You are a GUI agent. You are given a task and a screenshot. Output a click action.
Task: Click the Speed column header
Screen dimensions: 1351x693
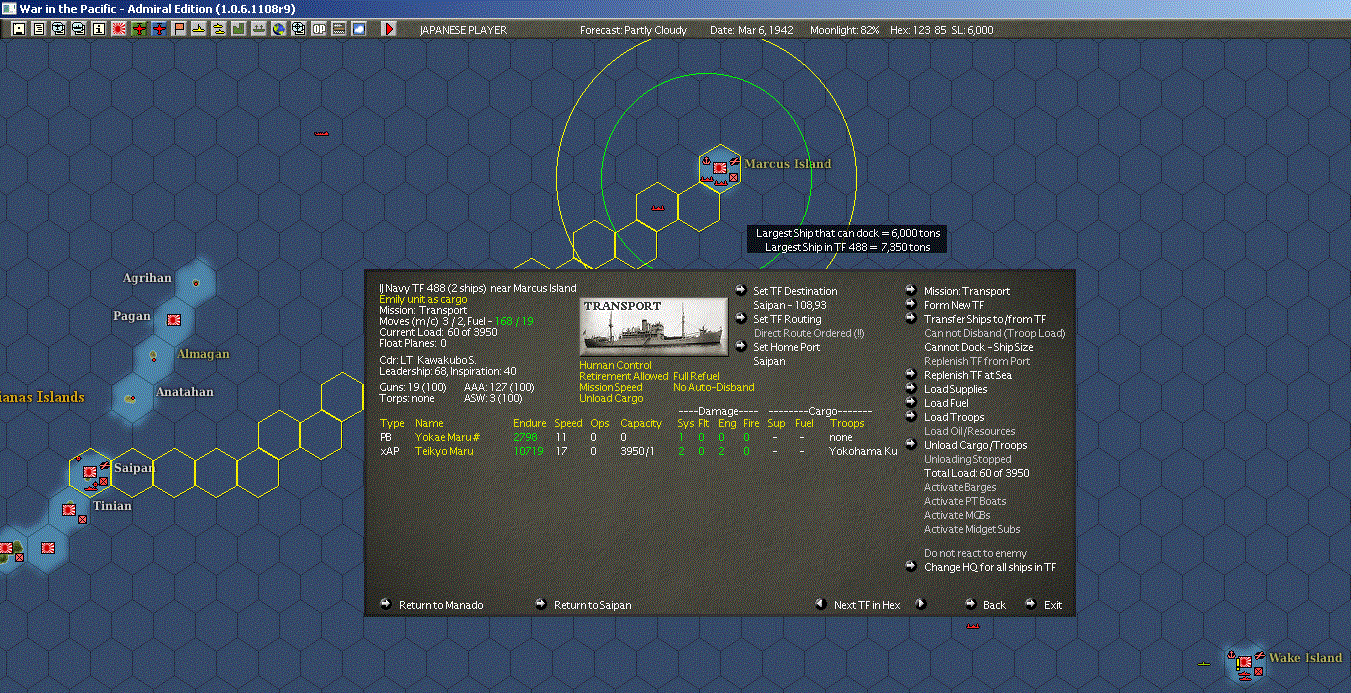pyautogui.click(x=568, y=423)
